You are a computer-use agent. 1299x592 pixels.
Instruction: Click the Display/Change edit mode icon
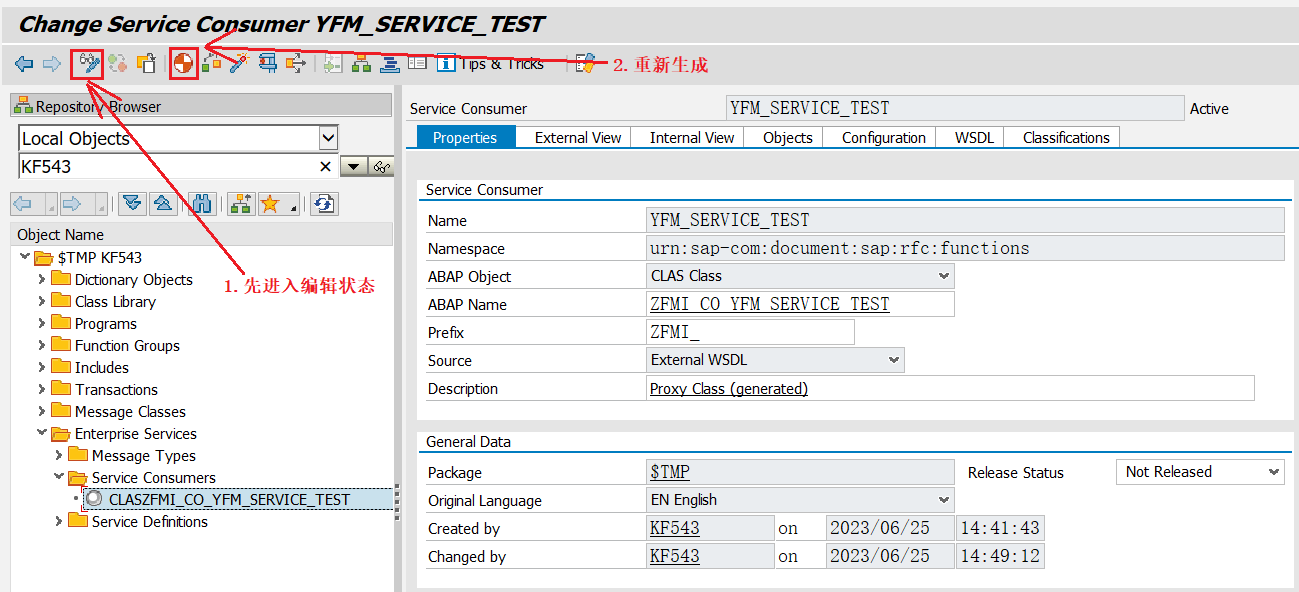(x=88, y=64)
